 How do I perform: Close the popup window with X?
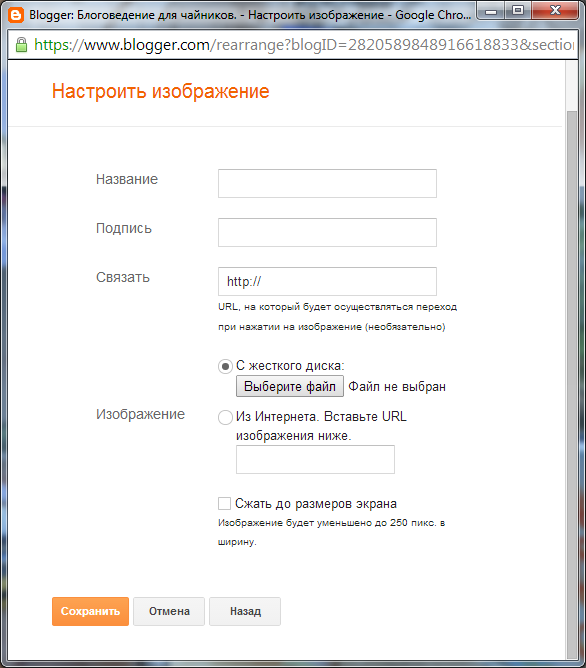[x=555, y=11]
